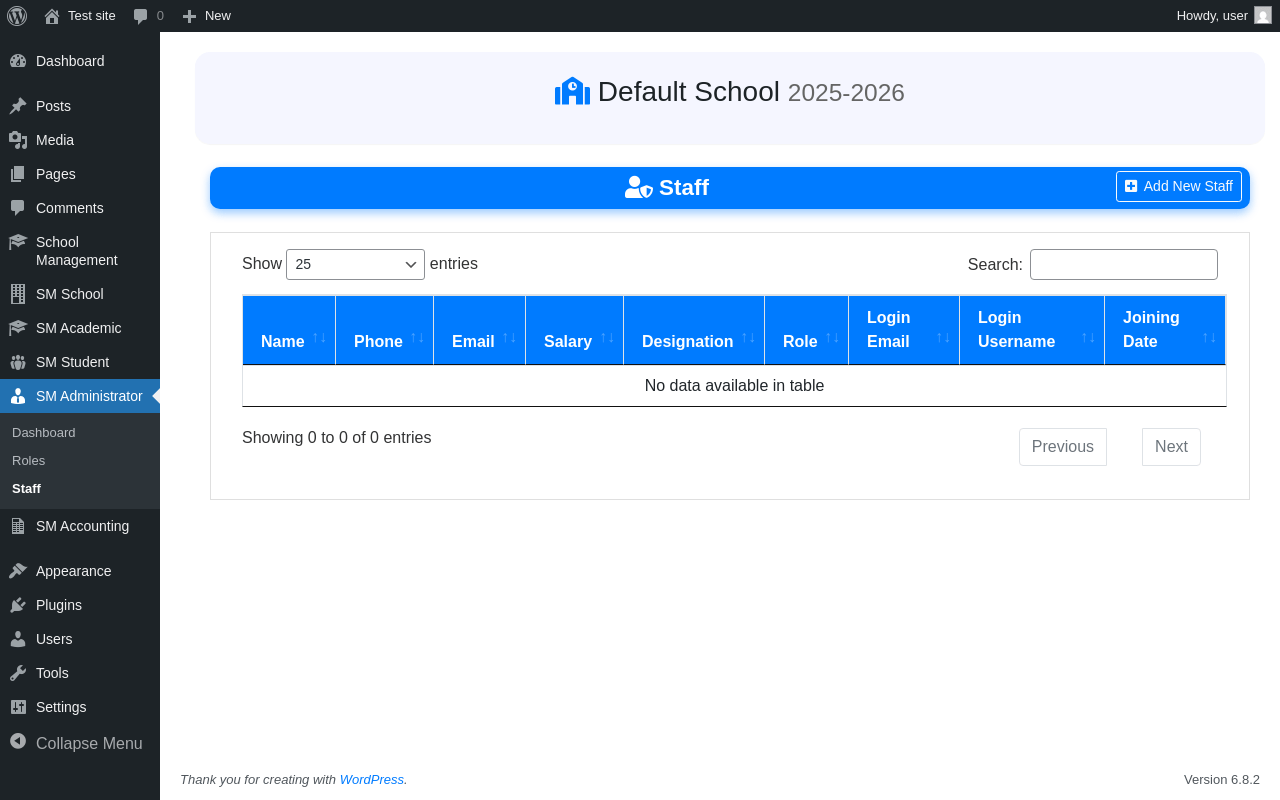Click the Appearance brush icon
This screenshot has height=800, width=1280.
tap(18, 571)
